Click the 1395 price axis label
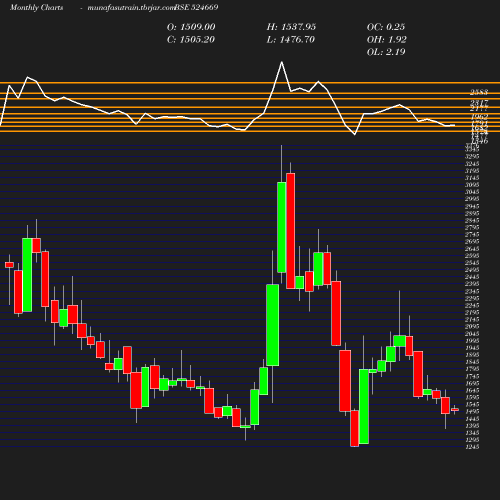The height and width of the screenshot is (500, 500). point(472,426)
